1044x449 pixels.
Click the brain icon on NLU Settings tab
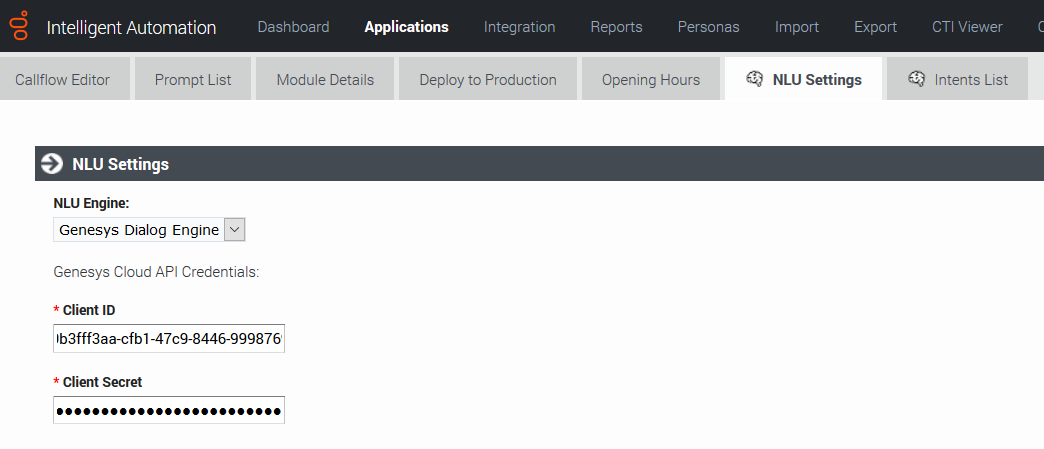754,79
